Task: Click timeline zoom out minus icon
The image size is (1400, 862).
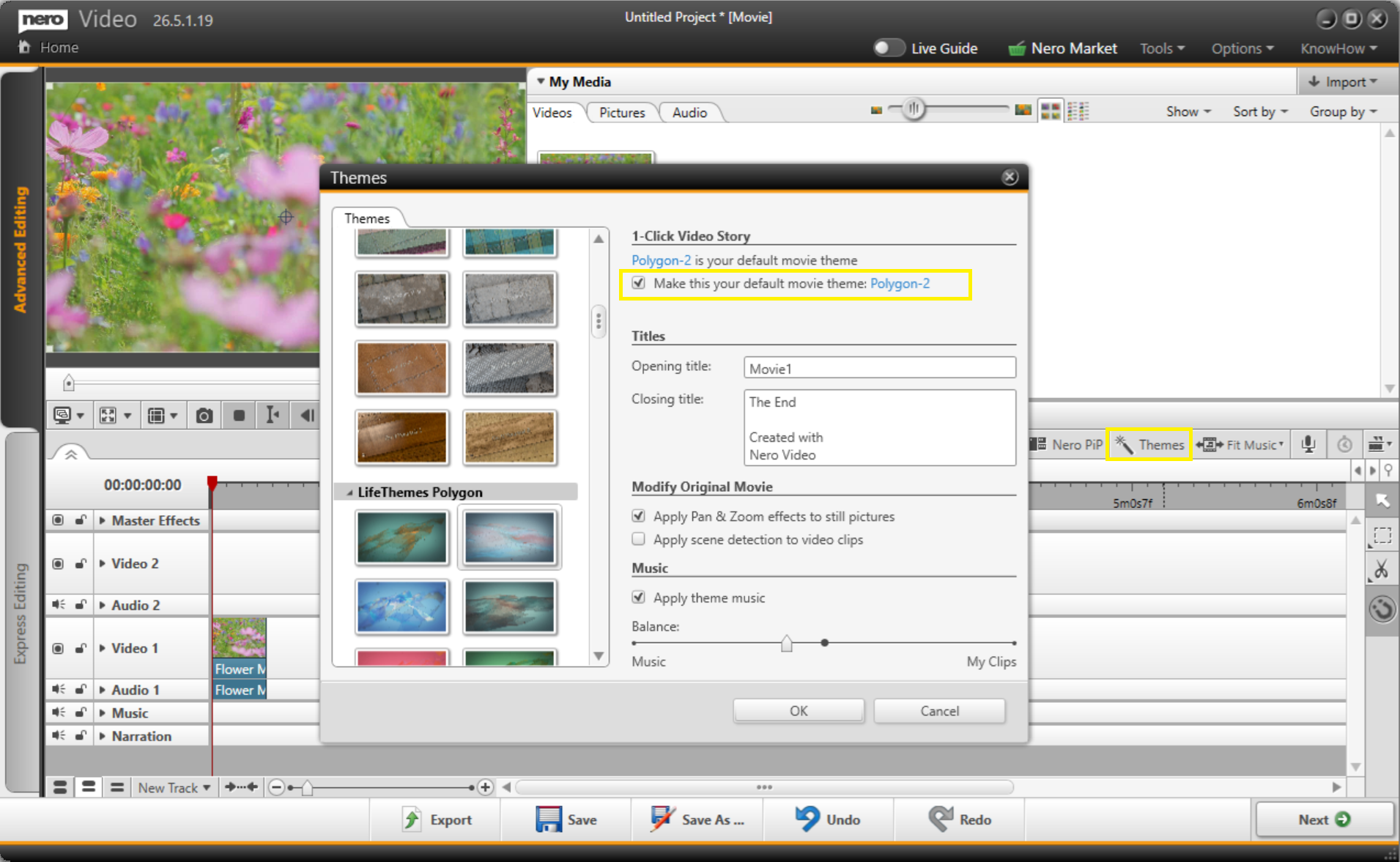Action: [276, 787]
